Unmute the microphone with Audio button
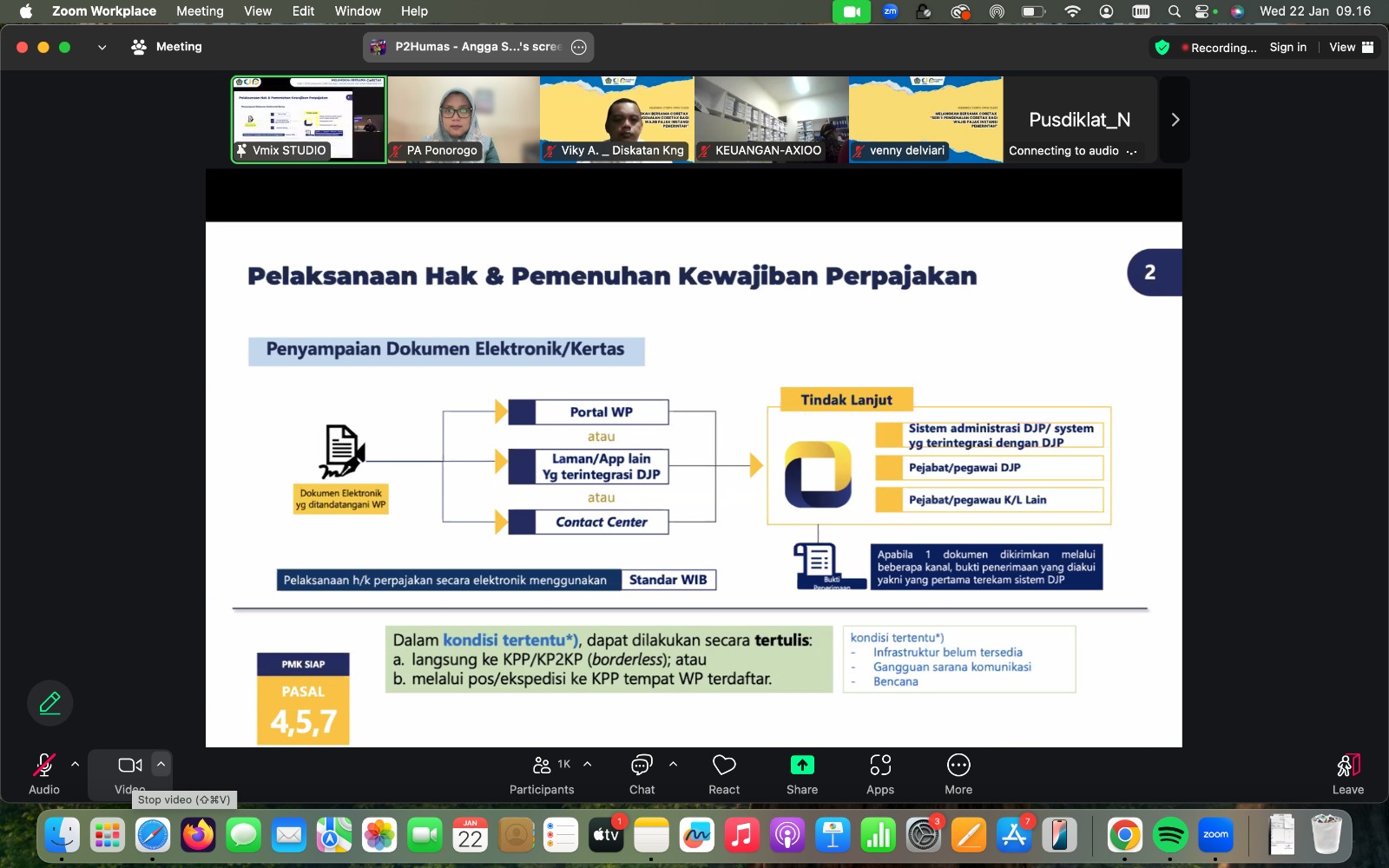1389x868 pixels. point(44,773)
